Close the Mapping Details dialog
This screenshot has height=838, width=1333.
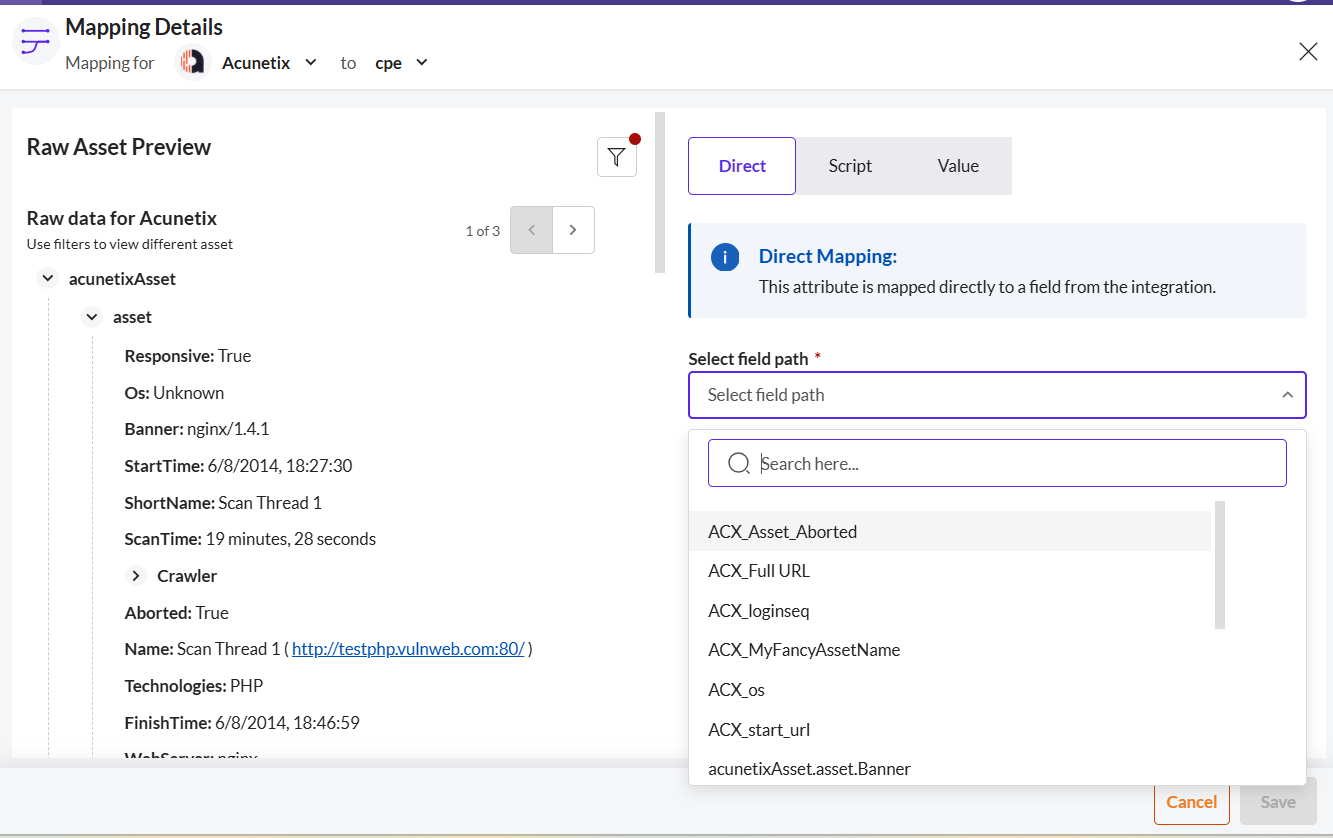tap(1307, 52)
